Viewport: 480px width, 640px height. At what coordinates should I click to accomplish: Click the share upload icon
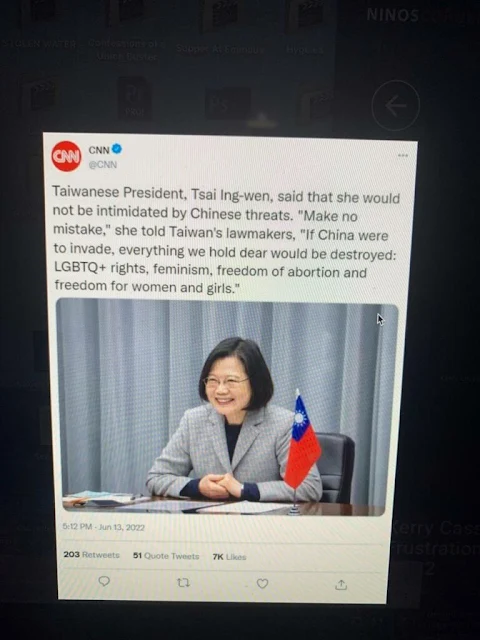click(341, 585)
